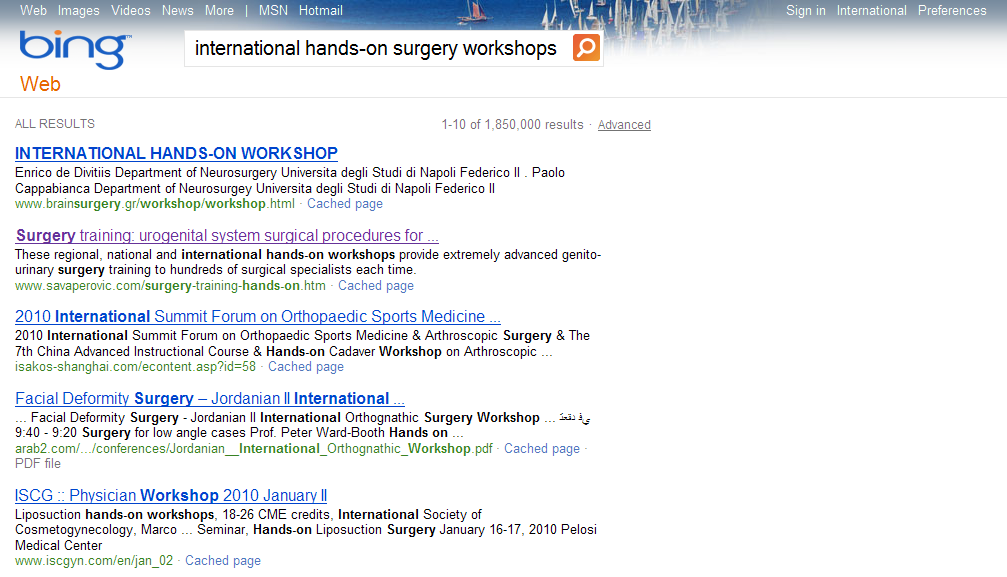Click the orange search magnifier button
Viewport: 1007px width, 577px height.
pyautogui.click(x=586, y=48)
